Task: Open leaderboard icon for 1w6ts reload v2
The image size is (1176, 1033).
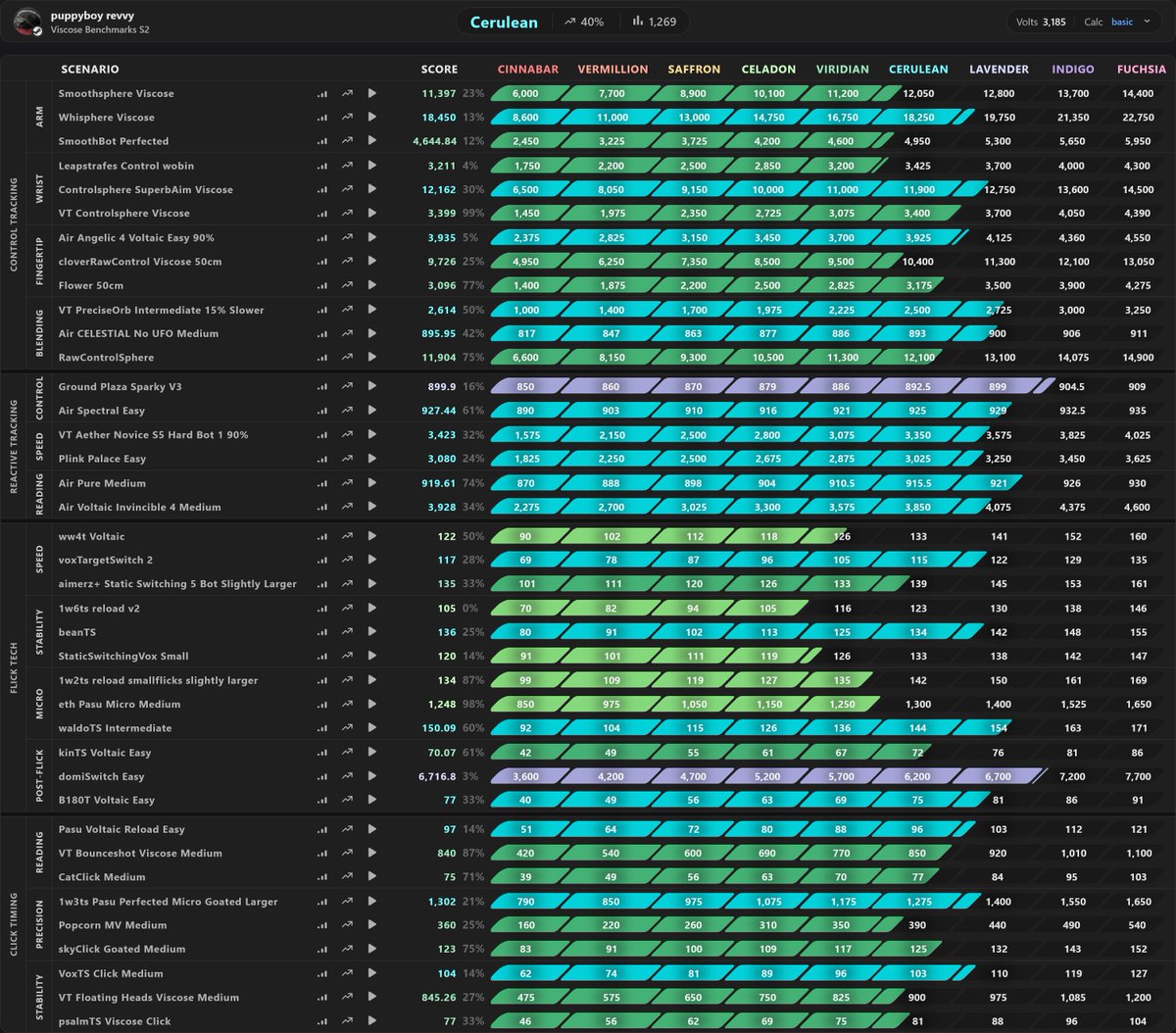Action: 322,609
